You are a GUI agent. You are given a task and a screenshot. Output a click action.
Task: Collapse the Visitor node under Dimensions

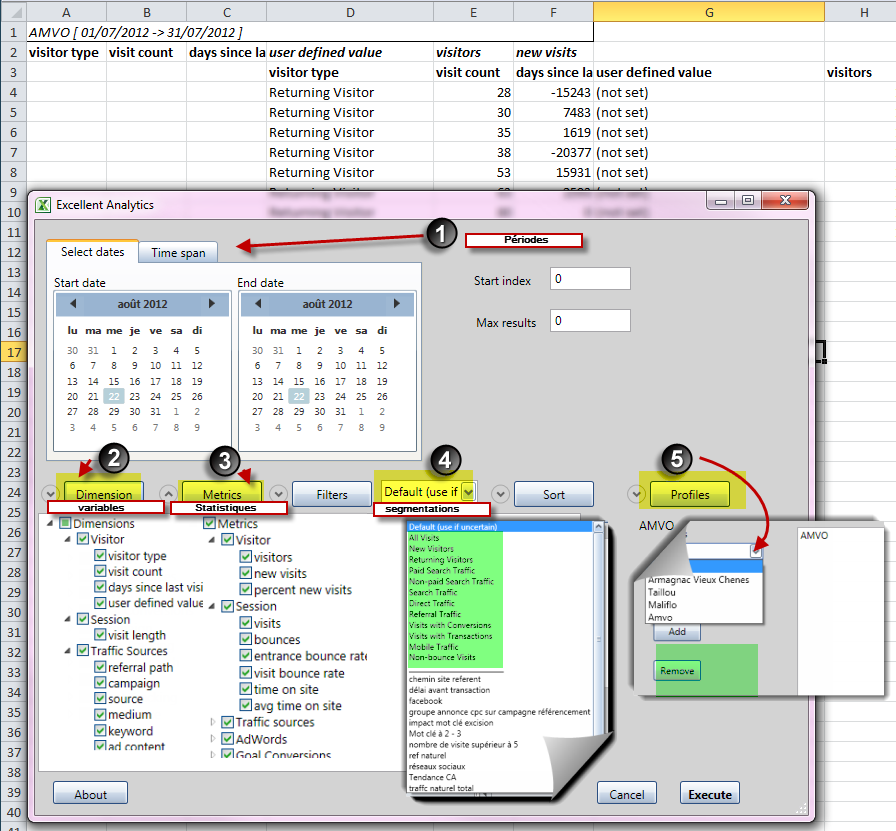[x=67, y=539]
